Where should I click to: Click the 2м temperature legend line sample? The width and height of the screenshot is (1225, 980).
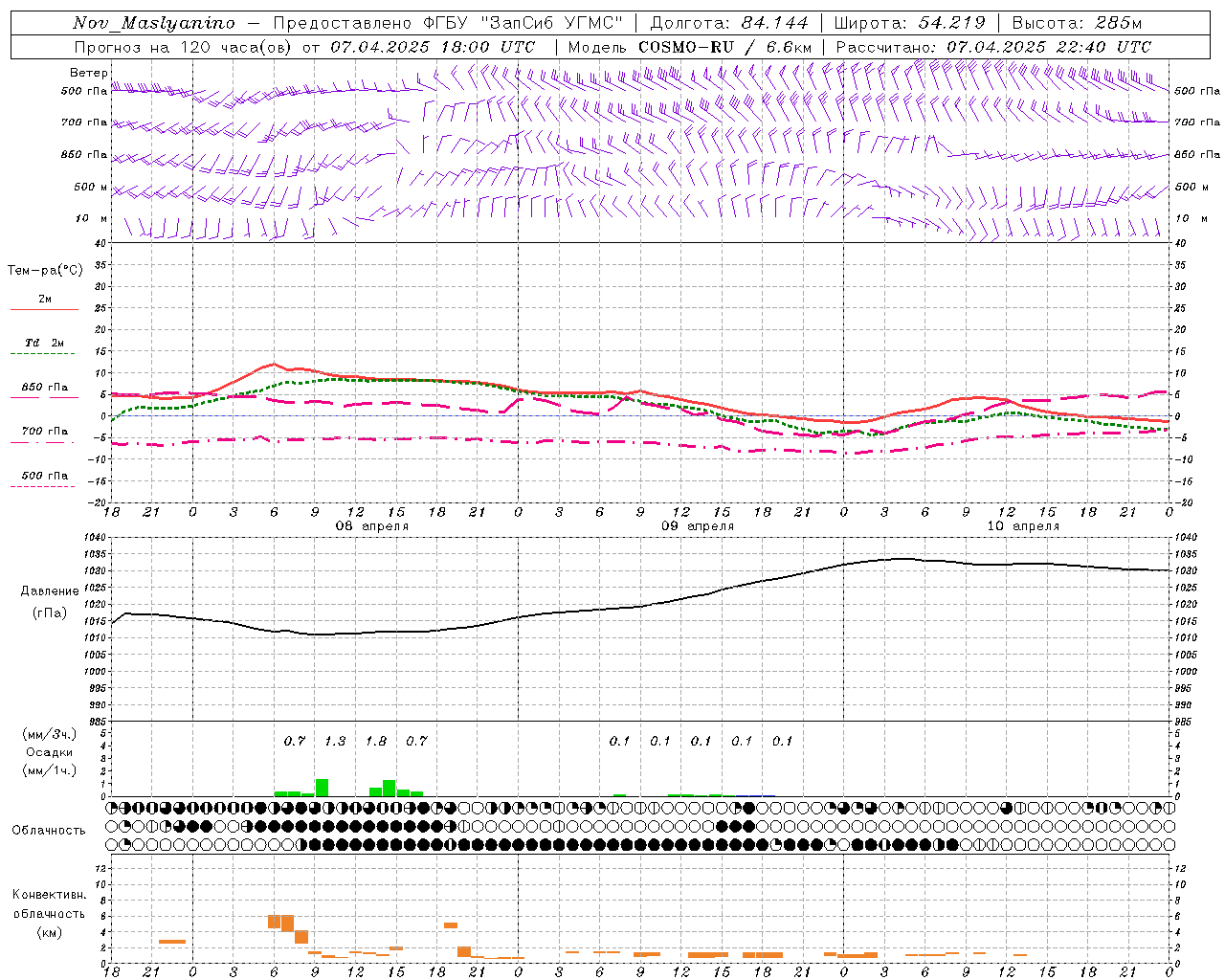(44, 310)
